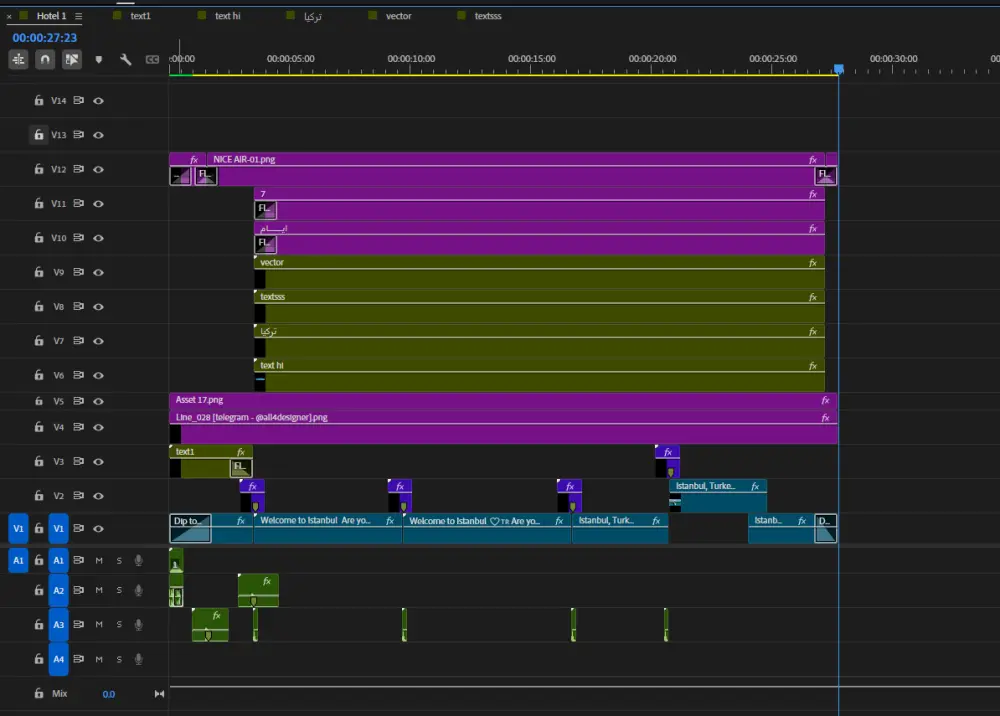Image resolution: width=1000 pixels, height=716 pixels.
Task: Toggle sync lock on track A1
Action: point(78,560)
